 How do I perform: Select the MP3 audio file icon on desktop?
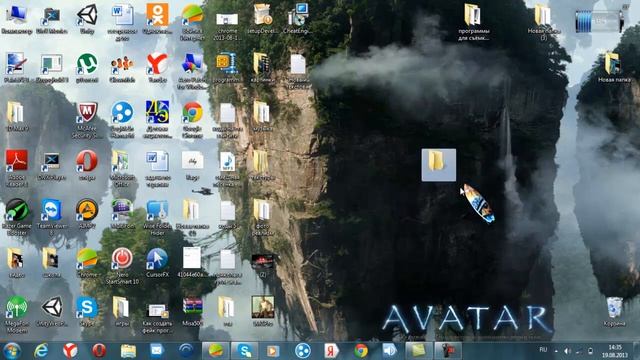tap(227, 168)
